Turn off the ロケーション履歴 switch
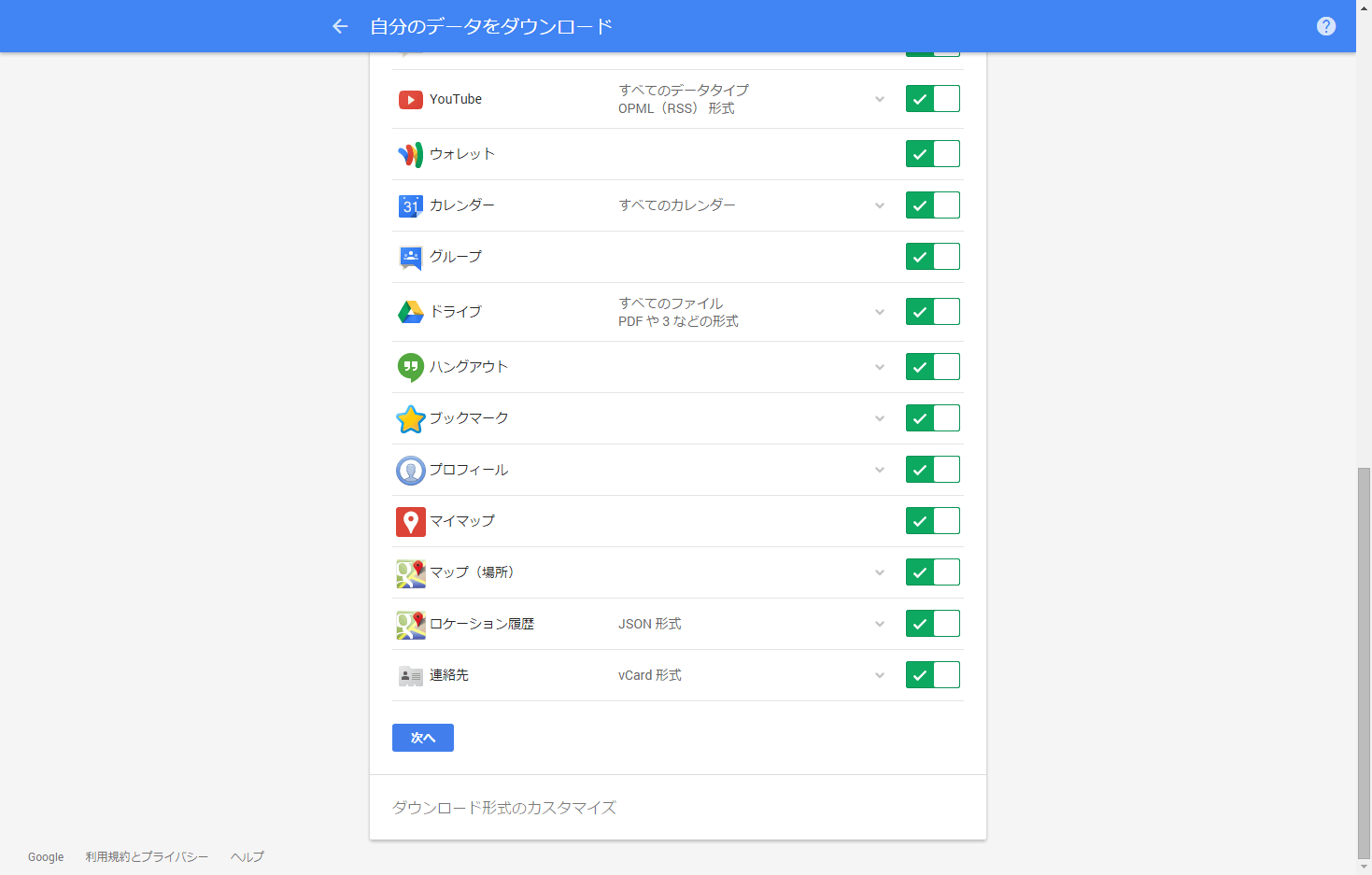The width and height of the screenshot is (1372, 875). [x=933, y=624]
